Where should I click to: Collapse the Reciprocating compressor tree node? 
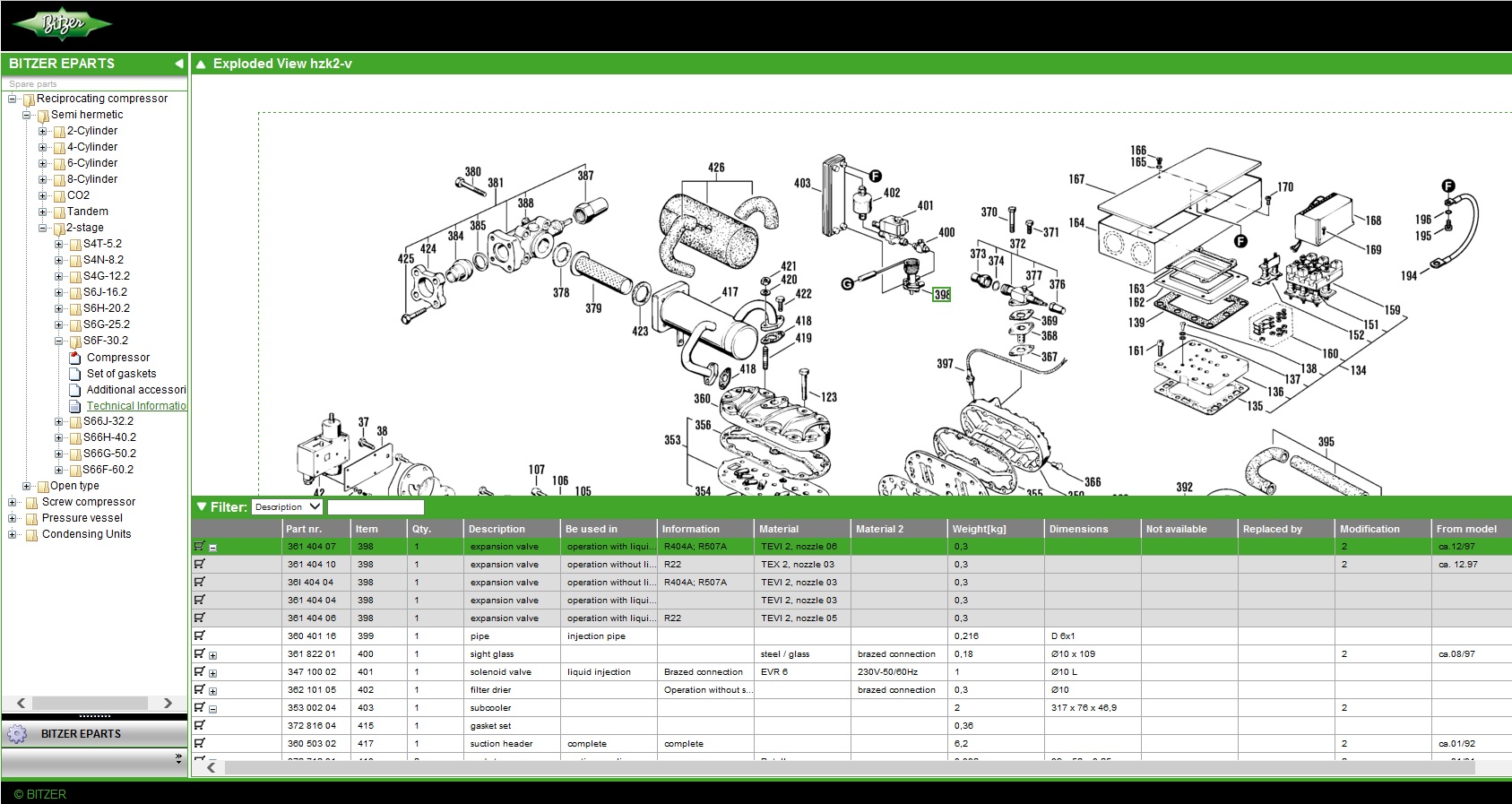(12, 99)
